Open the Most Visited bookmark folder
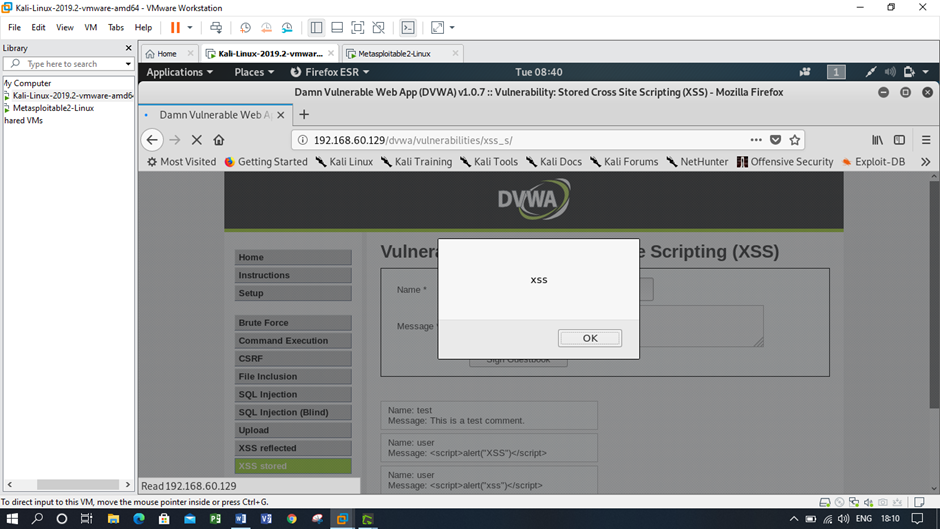The image size is (940, 529). tap(182, 162)
